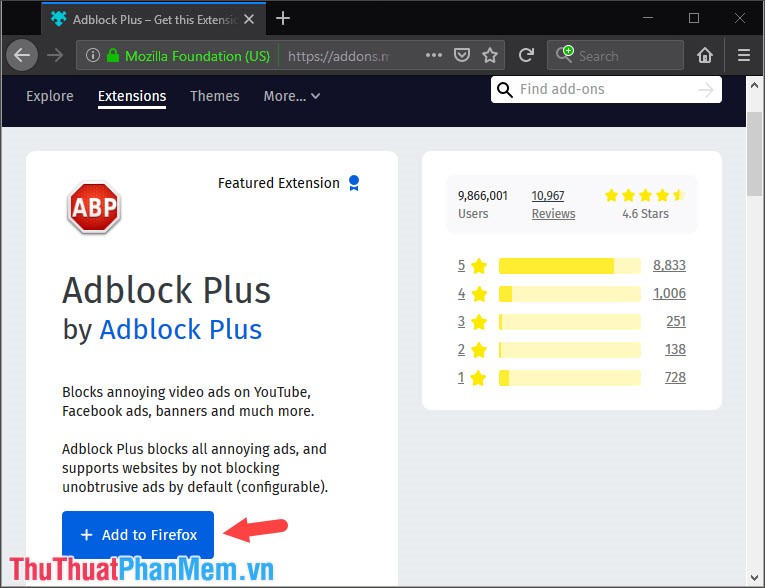Open the 1,006 four-star reviews count

click(669, 293)
